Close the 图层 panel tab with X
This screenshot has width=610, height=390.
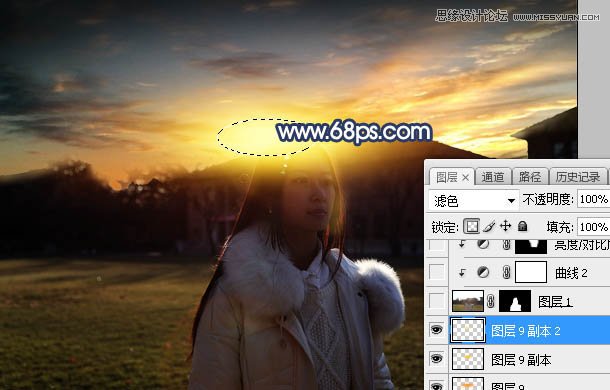tap(465, 178)
